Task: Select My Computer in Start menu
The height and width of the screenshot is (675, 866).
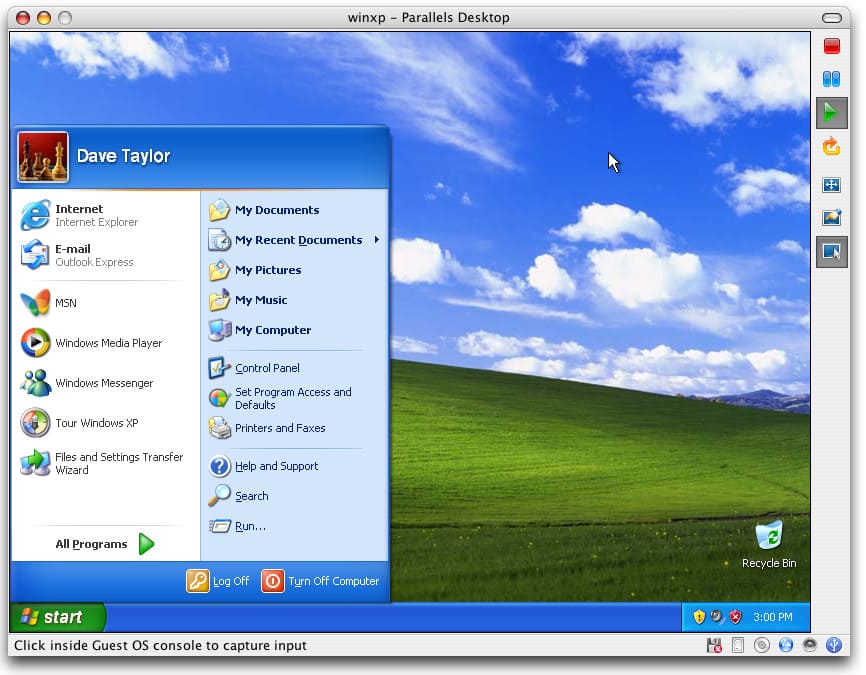Action: (272, 330)
